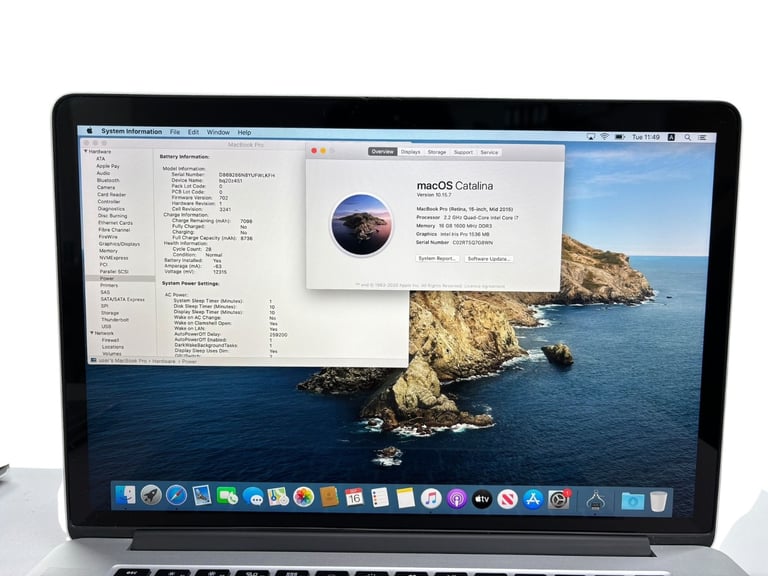The width and height of the screenshot is (768, 576).
Task: Select Card Reader in the sidebar
Action: pyautogui.click(x=112, y=194)
